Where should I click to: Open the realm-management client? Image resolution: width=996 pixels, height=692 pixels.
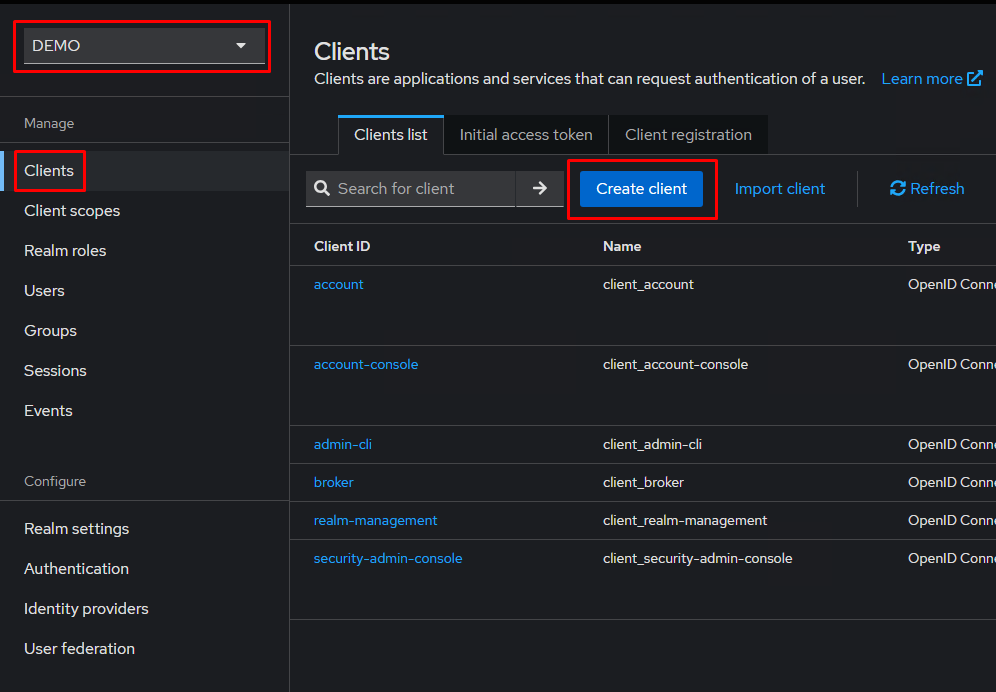pyautogui.click(x=375, y=520)
